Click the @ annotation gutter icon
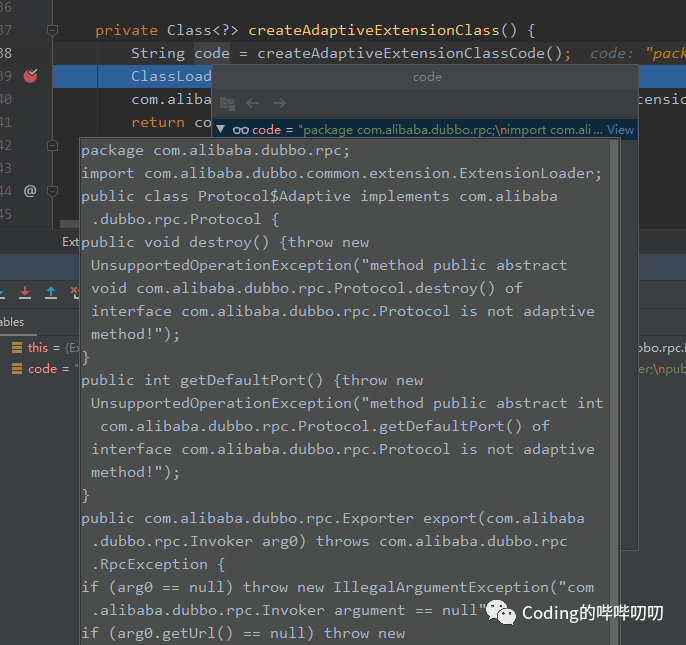This screenshot has height=645, width=686. [x=30, y=191]
